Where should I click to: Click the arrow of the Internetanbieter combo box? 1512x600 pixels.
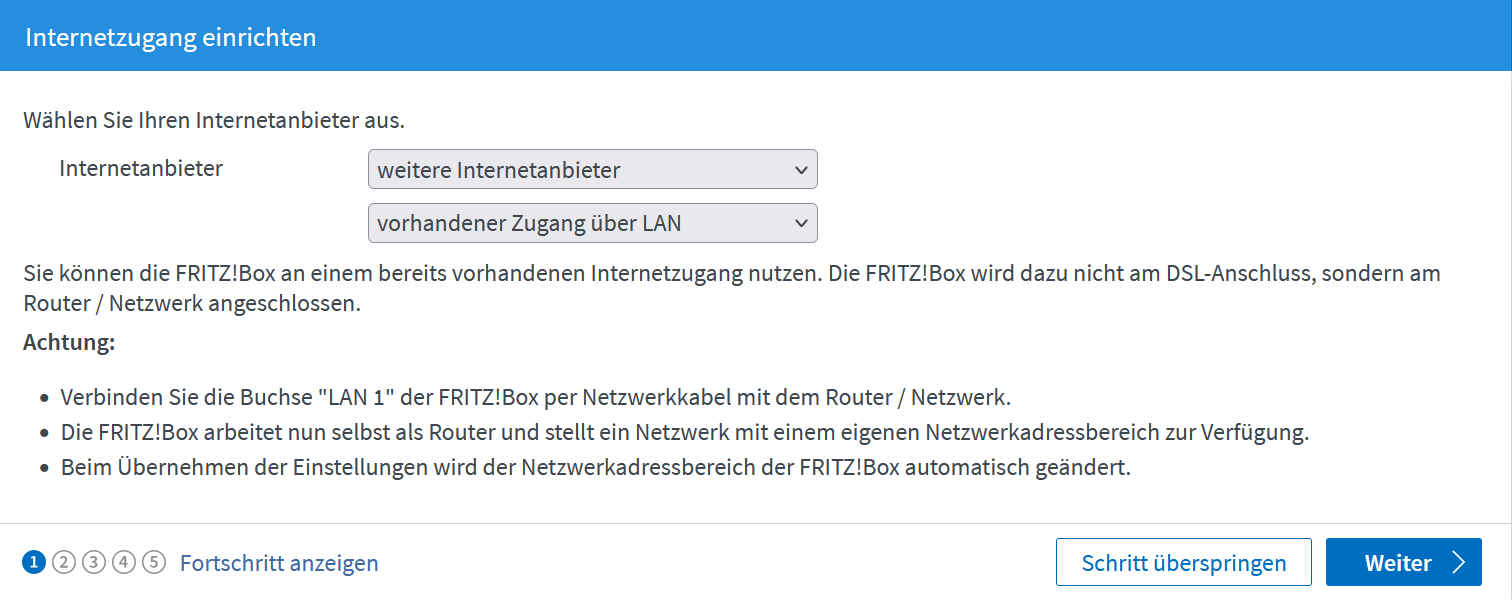[801, 170]
